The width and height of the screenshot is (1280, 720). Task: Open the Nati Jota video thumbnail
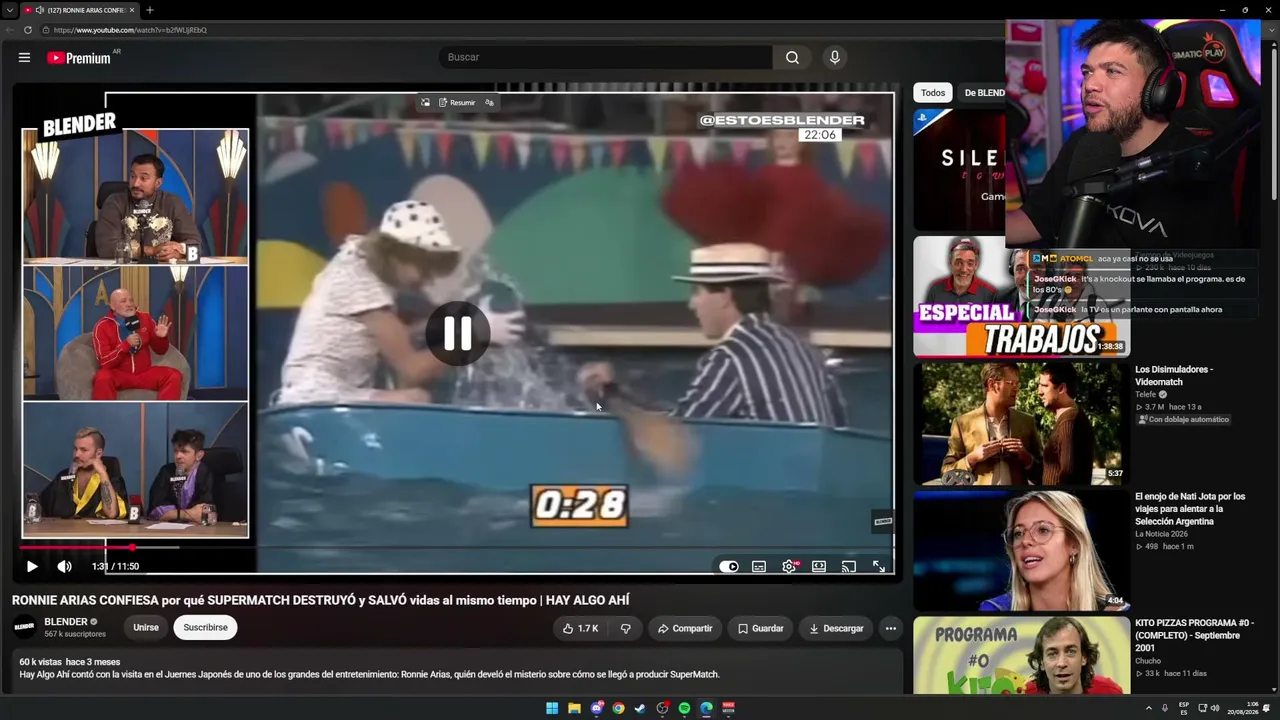click(1021, 550)
